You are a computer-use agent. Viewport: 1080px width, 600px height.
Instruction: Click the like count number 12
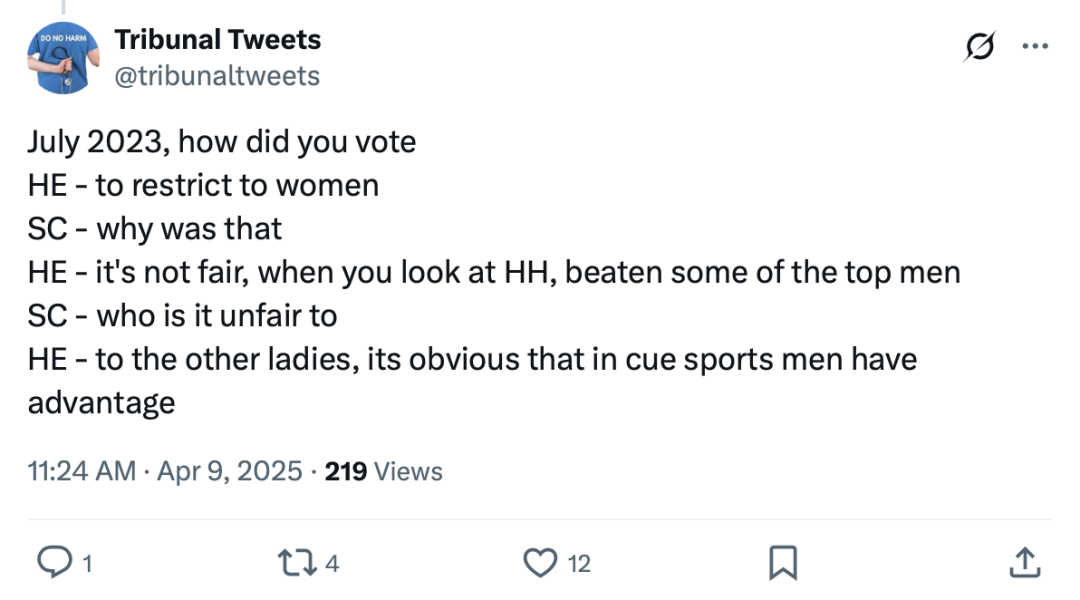(x=579, y=565)
